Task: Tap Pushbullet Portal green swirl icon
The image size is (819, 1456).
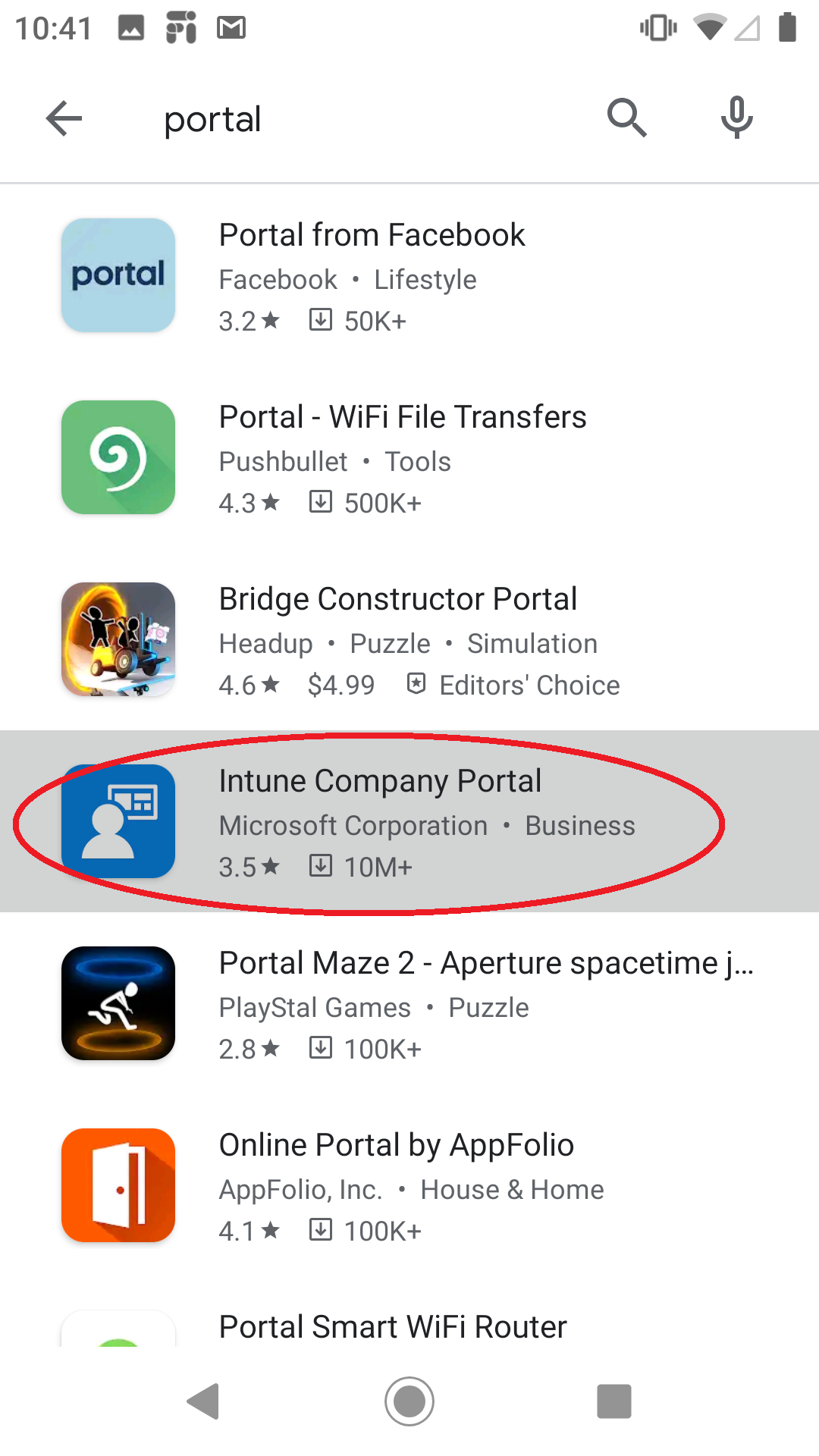Action: point(118,457)
